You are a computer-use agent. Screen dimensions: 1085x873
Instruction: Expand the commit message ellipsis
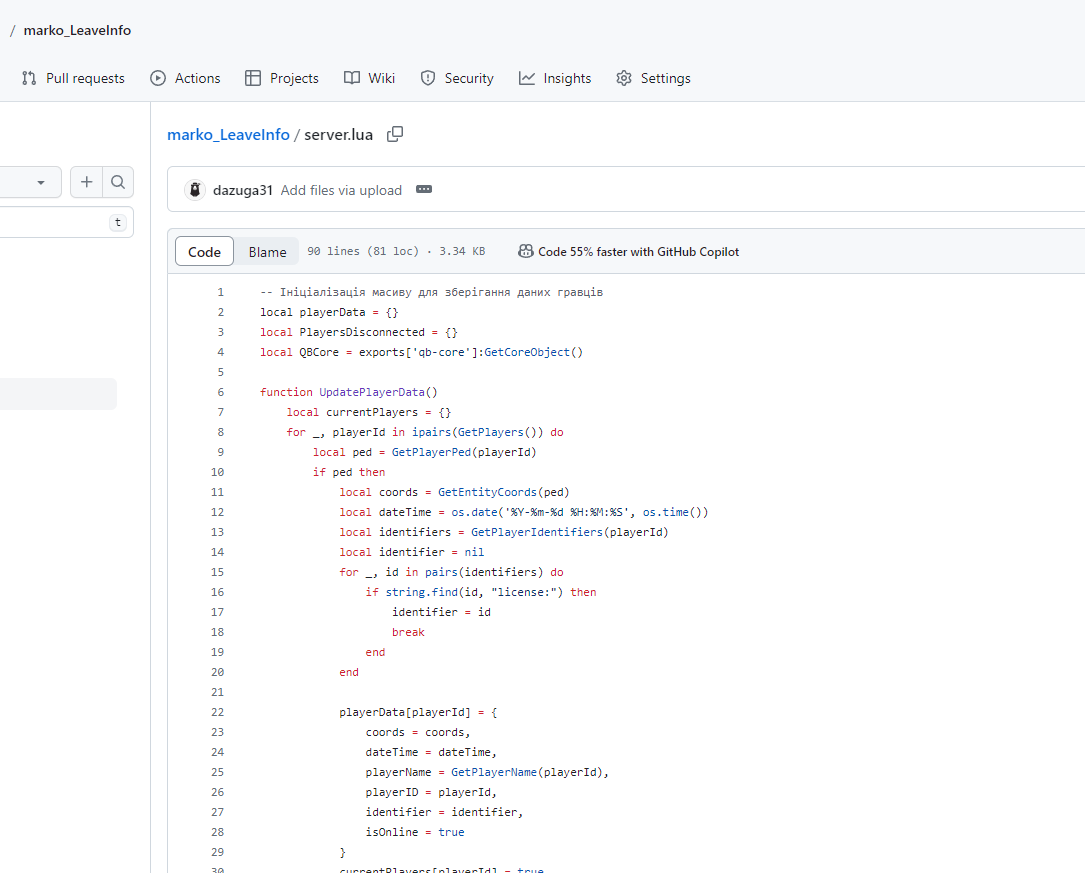[424, 190]
